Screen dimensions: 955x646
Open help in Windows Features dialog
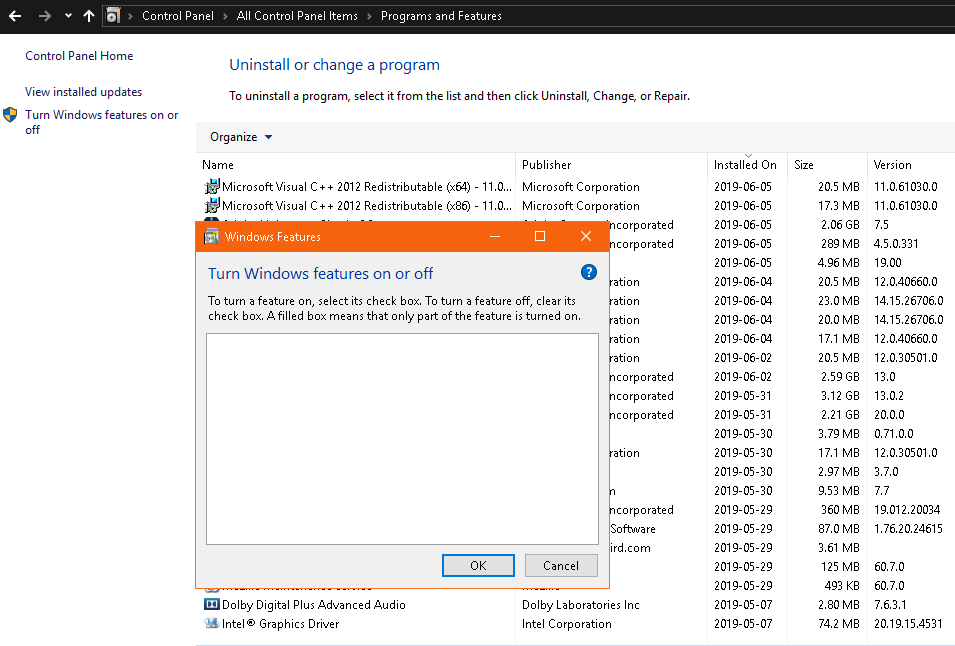click(588, 272)
